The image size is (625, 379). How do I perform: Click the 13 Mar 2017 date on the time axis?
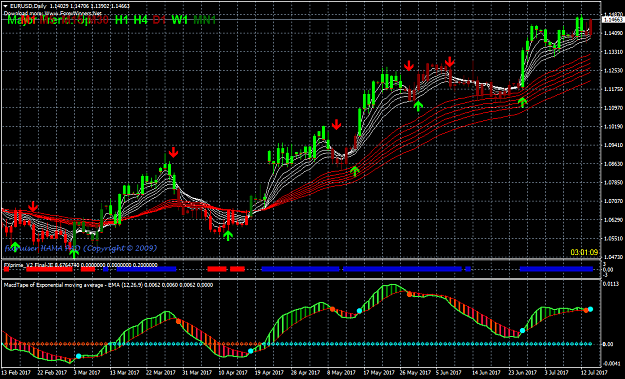125,373
